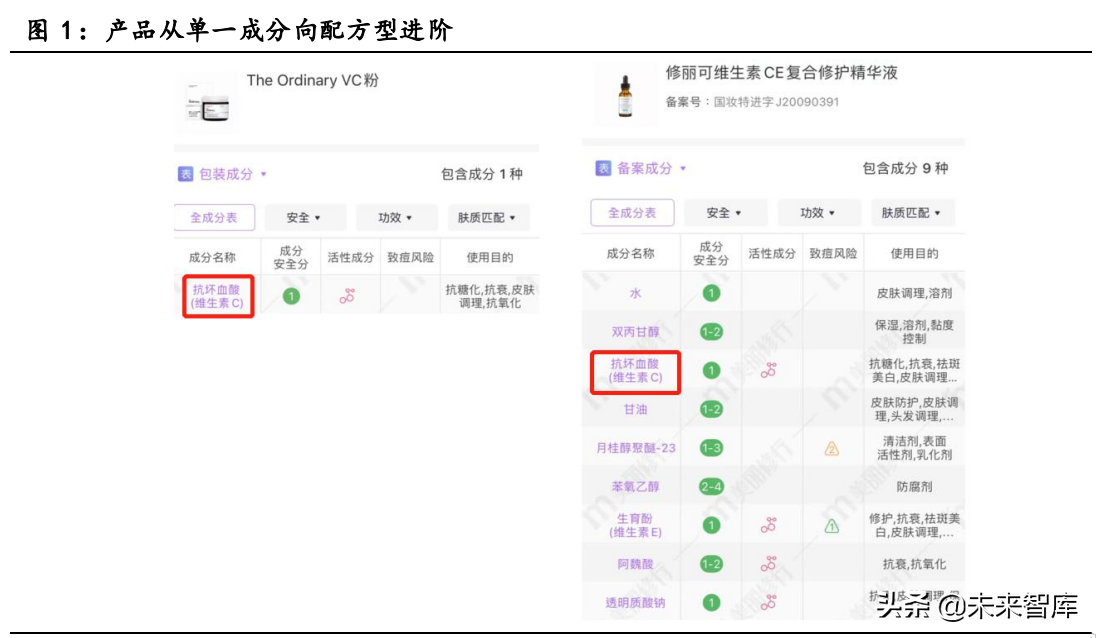
Task: Select 全成分表 tab in 修丽可 panel
Action: [x=632, y=212]
